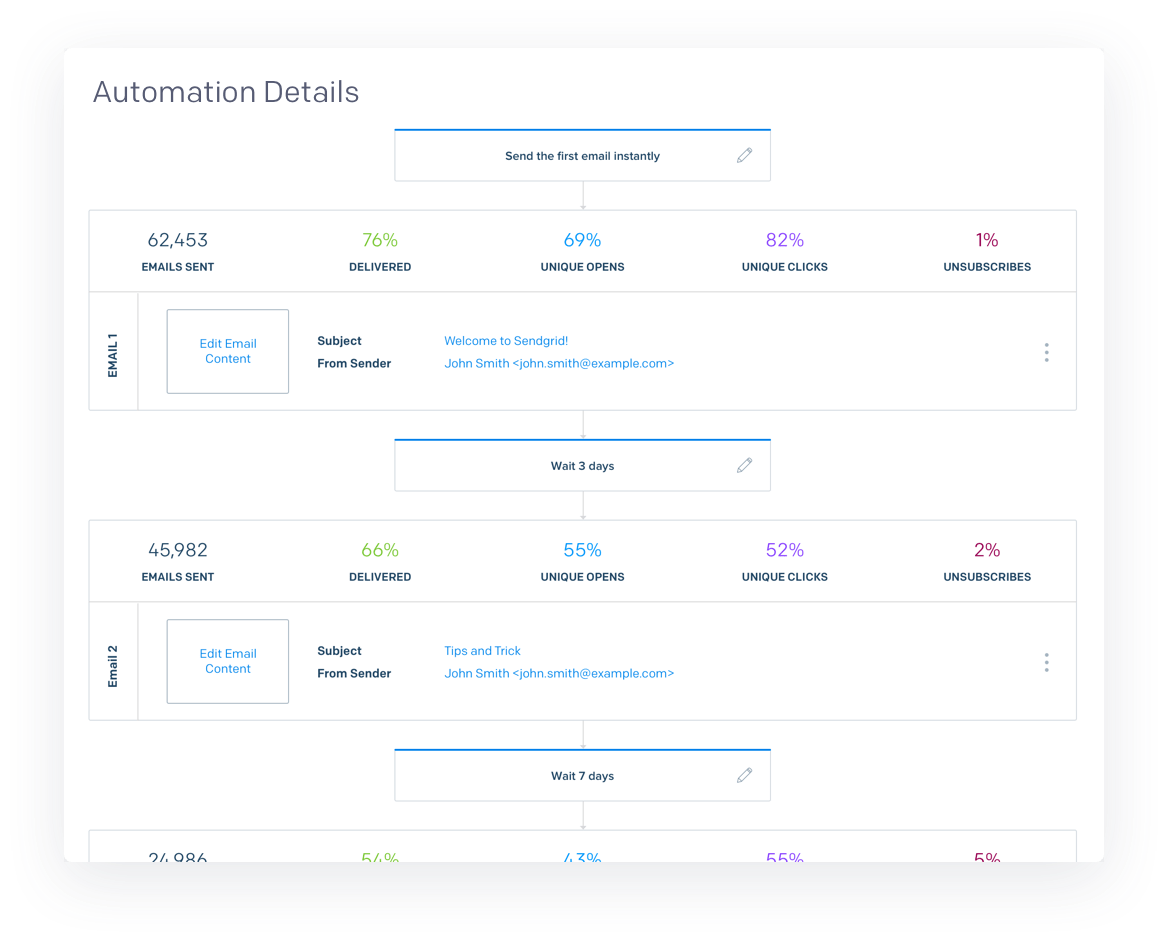Click the pencil icon on 'Wait 3 days'
Image resolution: width=1168 pixels, height=942 pixels.
click(x=744, y=465)
